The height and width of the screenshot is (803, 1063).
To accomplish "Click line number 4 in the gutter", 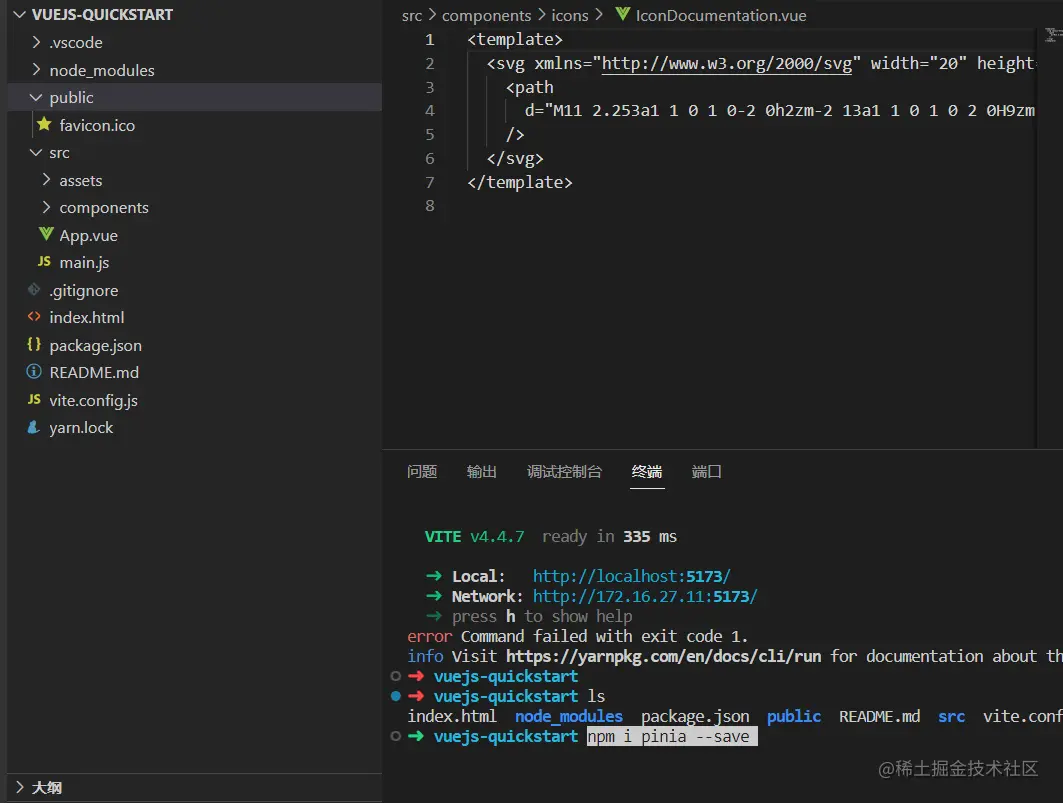I will [x=430, y=111].
